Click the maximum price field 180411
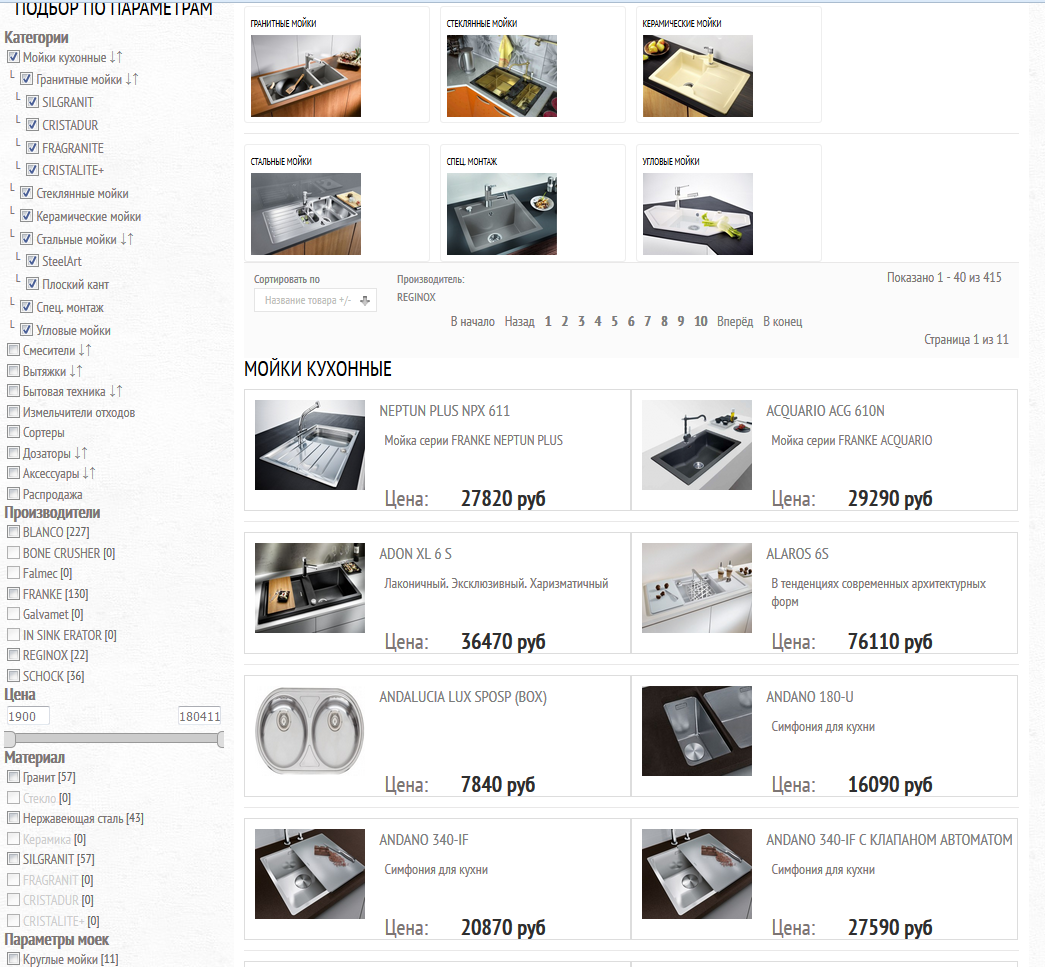The width and height of the screenshot is (1045, 967). pyautogui.click(x=199, y=716)
